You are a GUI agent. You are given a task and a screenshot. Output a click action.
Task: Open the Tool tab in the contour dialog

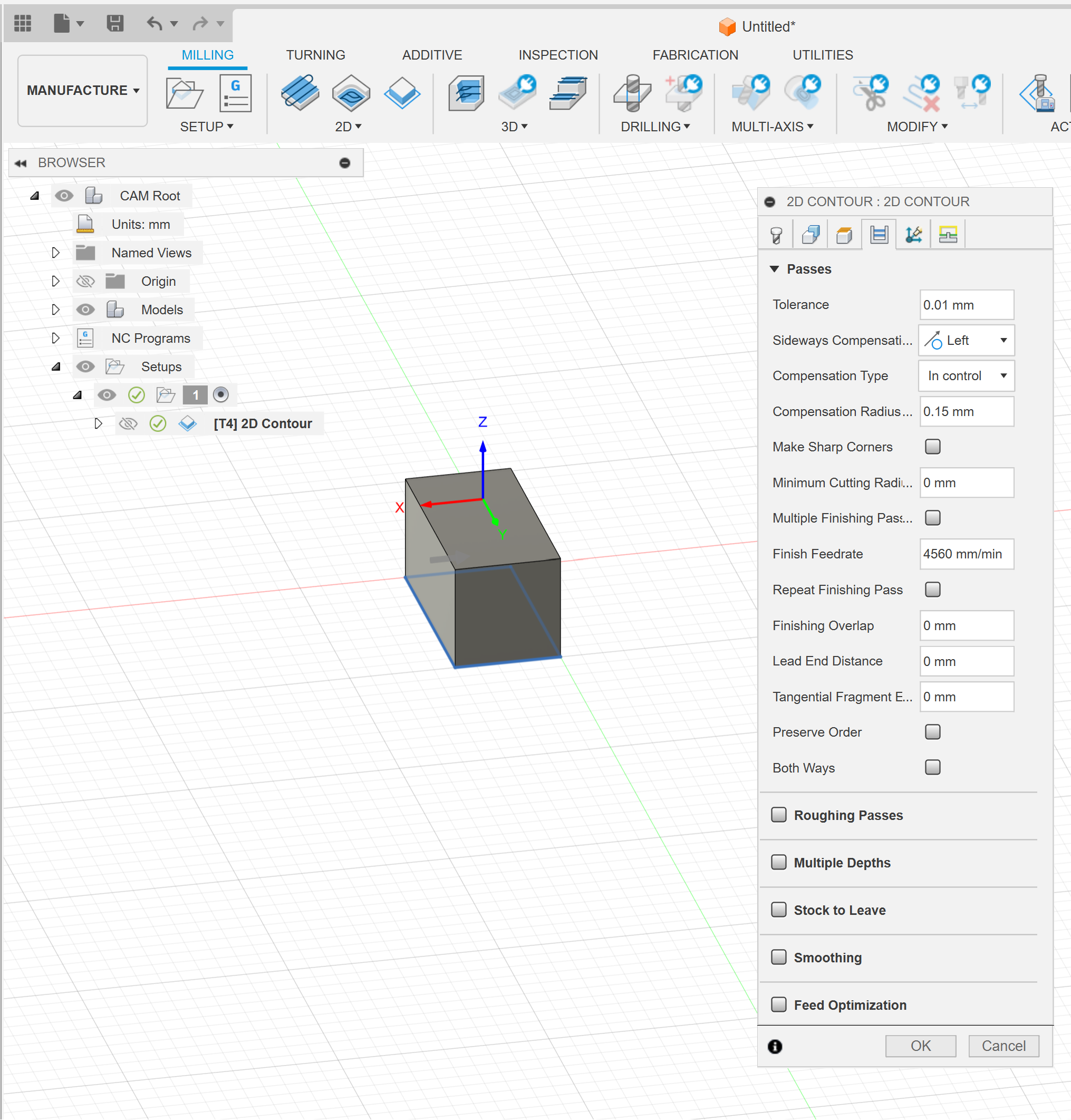776,234
